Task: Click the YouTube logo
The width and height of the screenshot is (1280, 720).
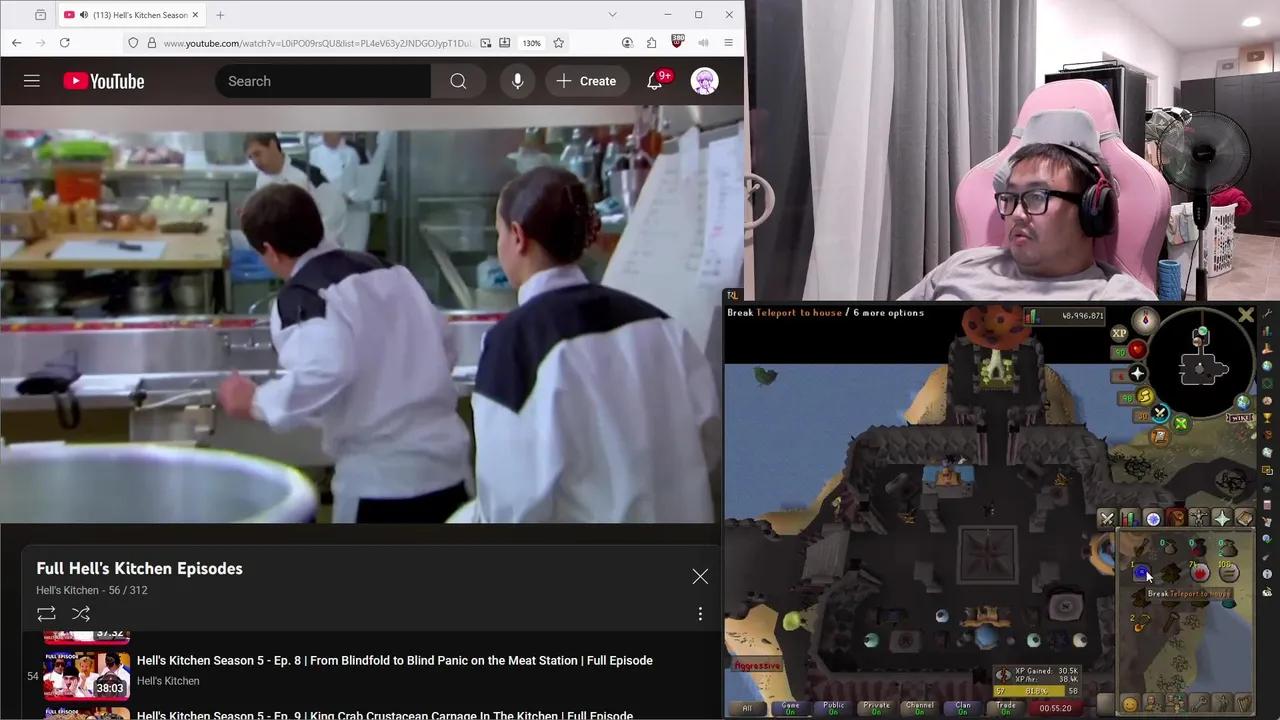Action: (x=104, y=81)
